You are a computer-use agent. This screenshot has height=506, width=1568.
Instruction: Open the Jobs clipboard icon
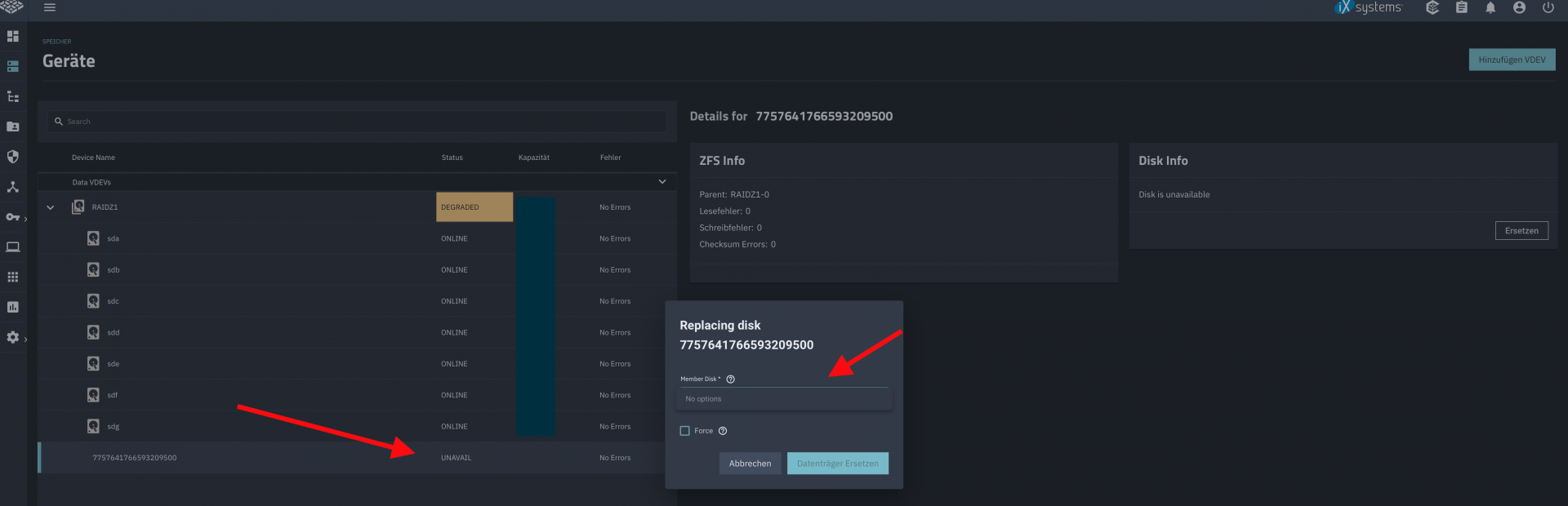tap(1462, 7)
